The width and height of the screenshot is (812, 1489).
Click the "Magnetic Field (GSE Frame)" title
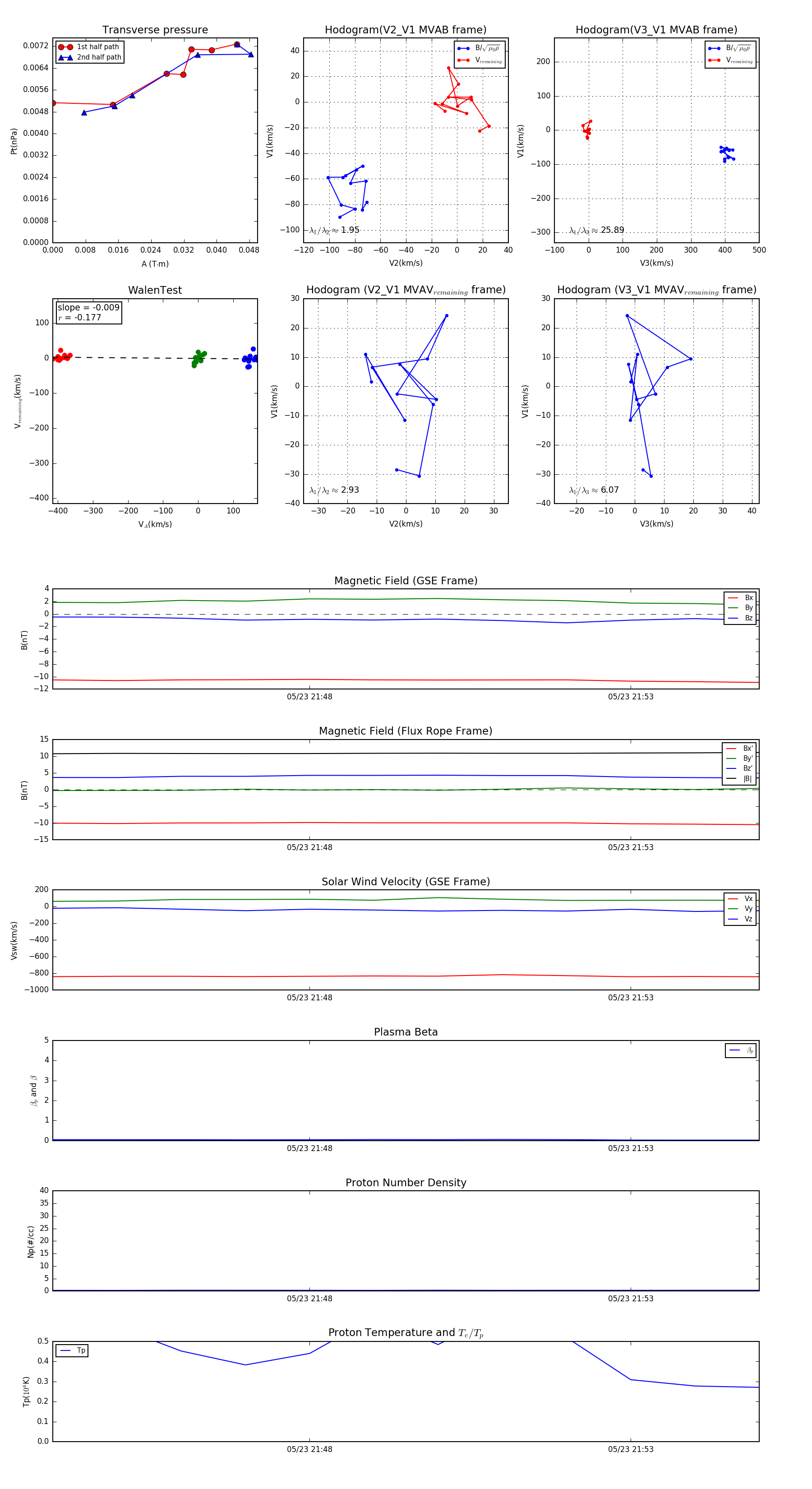tap(406, 581)
